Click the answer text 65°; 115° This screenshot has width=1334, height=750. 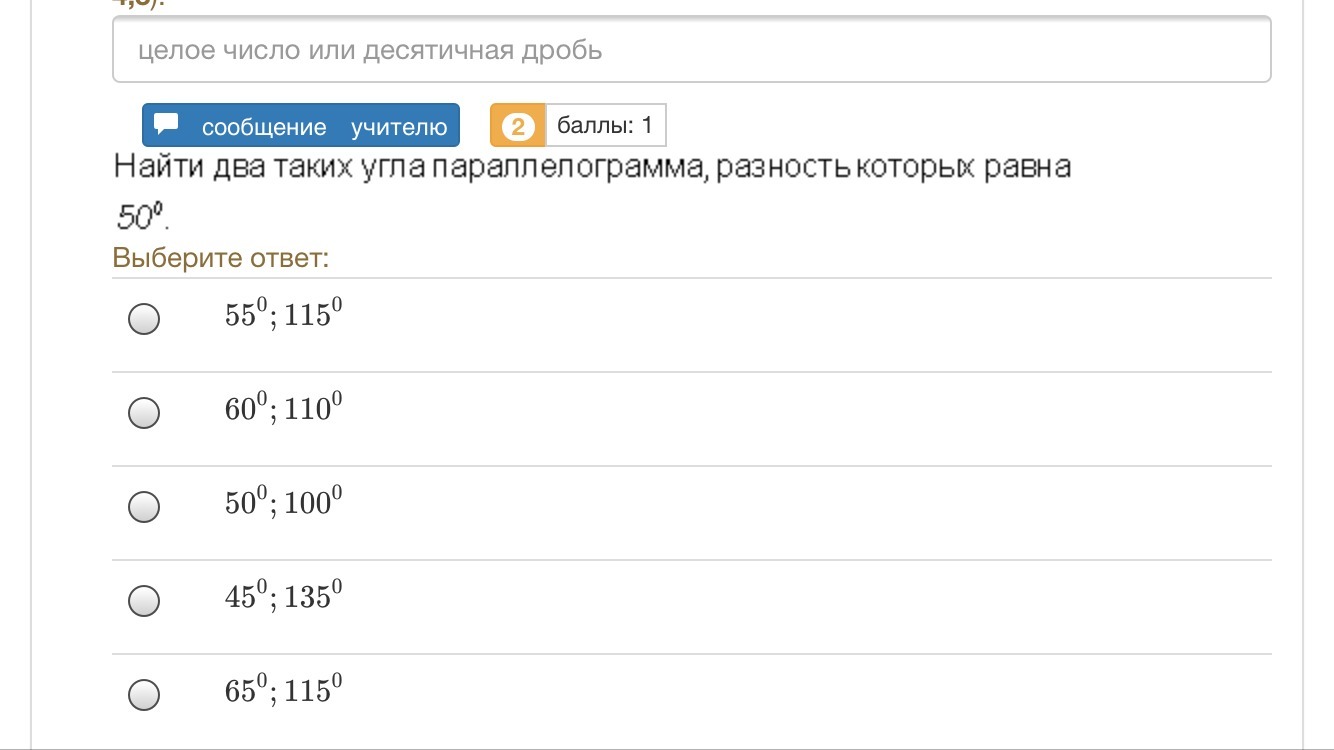tap(284, 691)
